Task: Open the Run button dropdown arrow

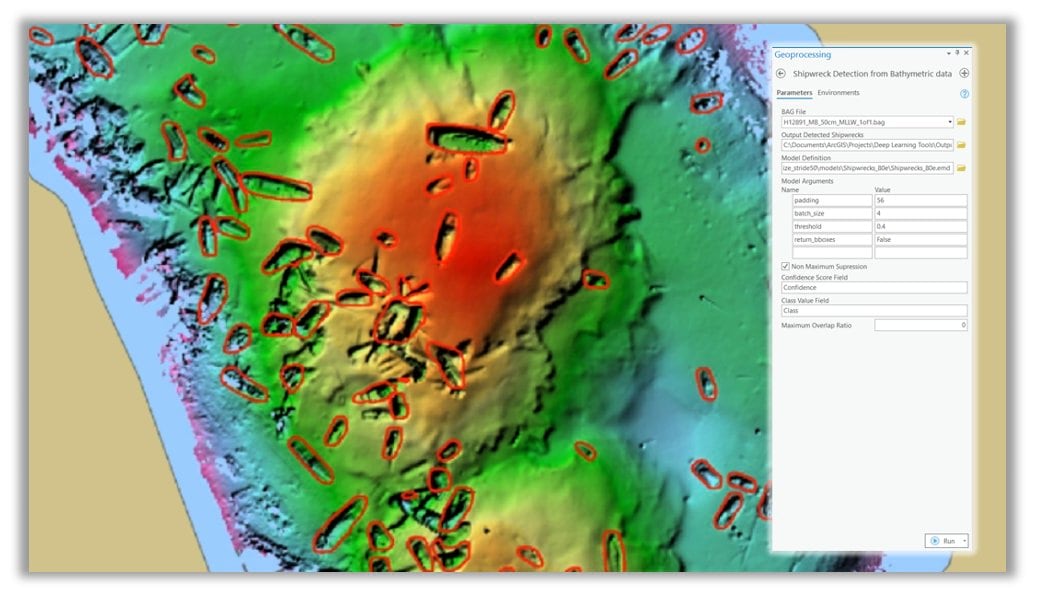Action: pyautogui.click(x=964, y=541)
